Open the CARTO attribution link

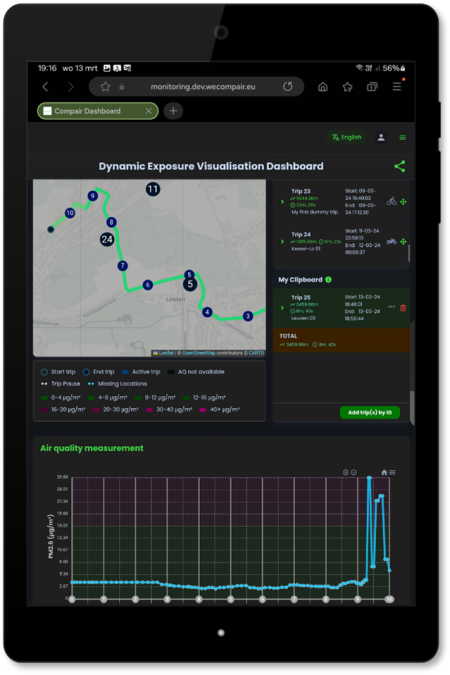[x=256, y=353]
